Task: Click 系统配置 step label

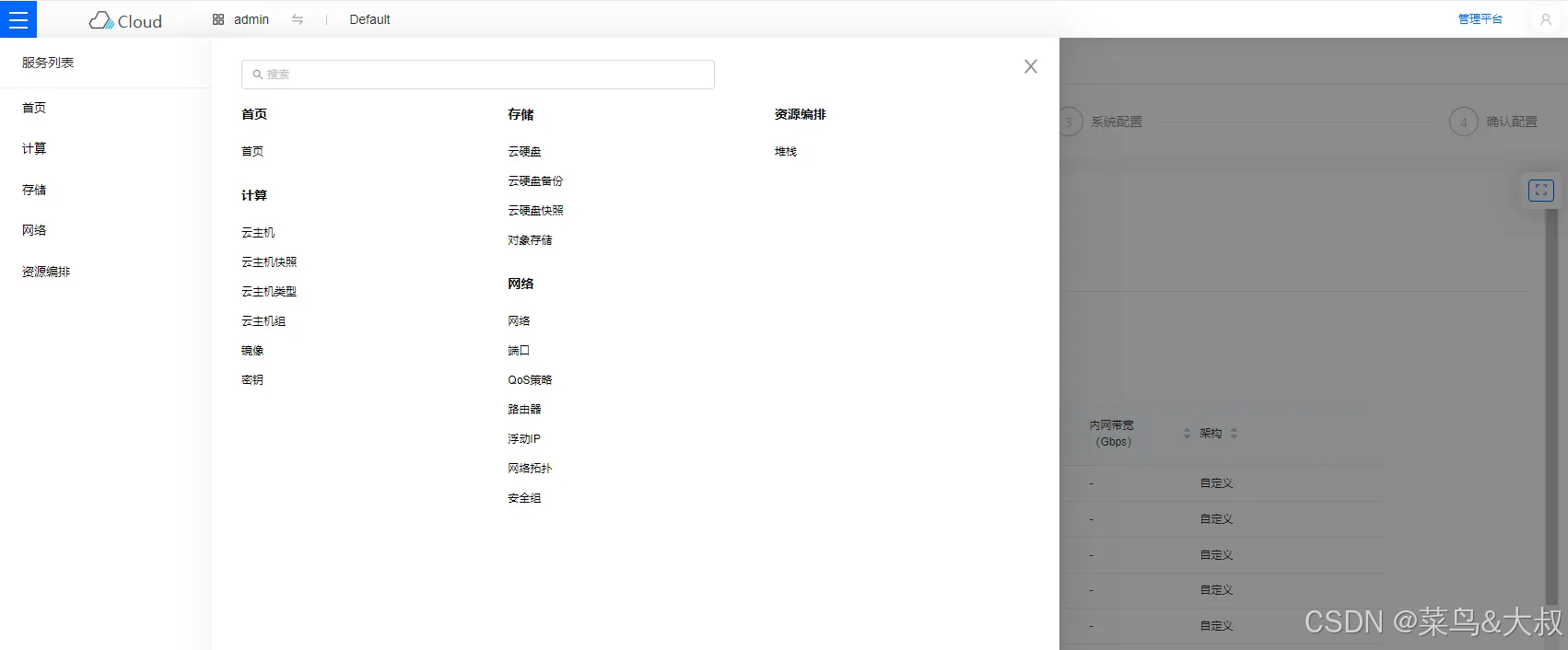Action: tap(1117, 122)
